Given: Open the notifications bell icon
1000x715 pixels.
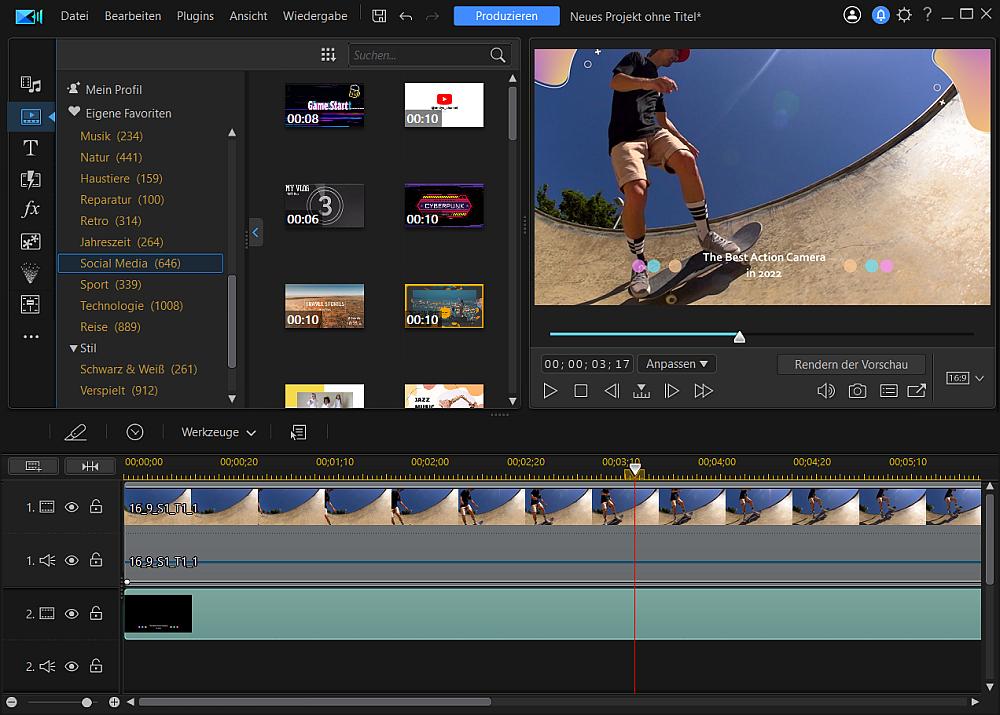Looking at the screenshot, I should [880, 15].
